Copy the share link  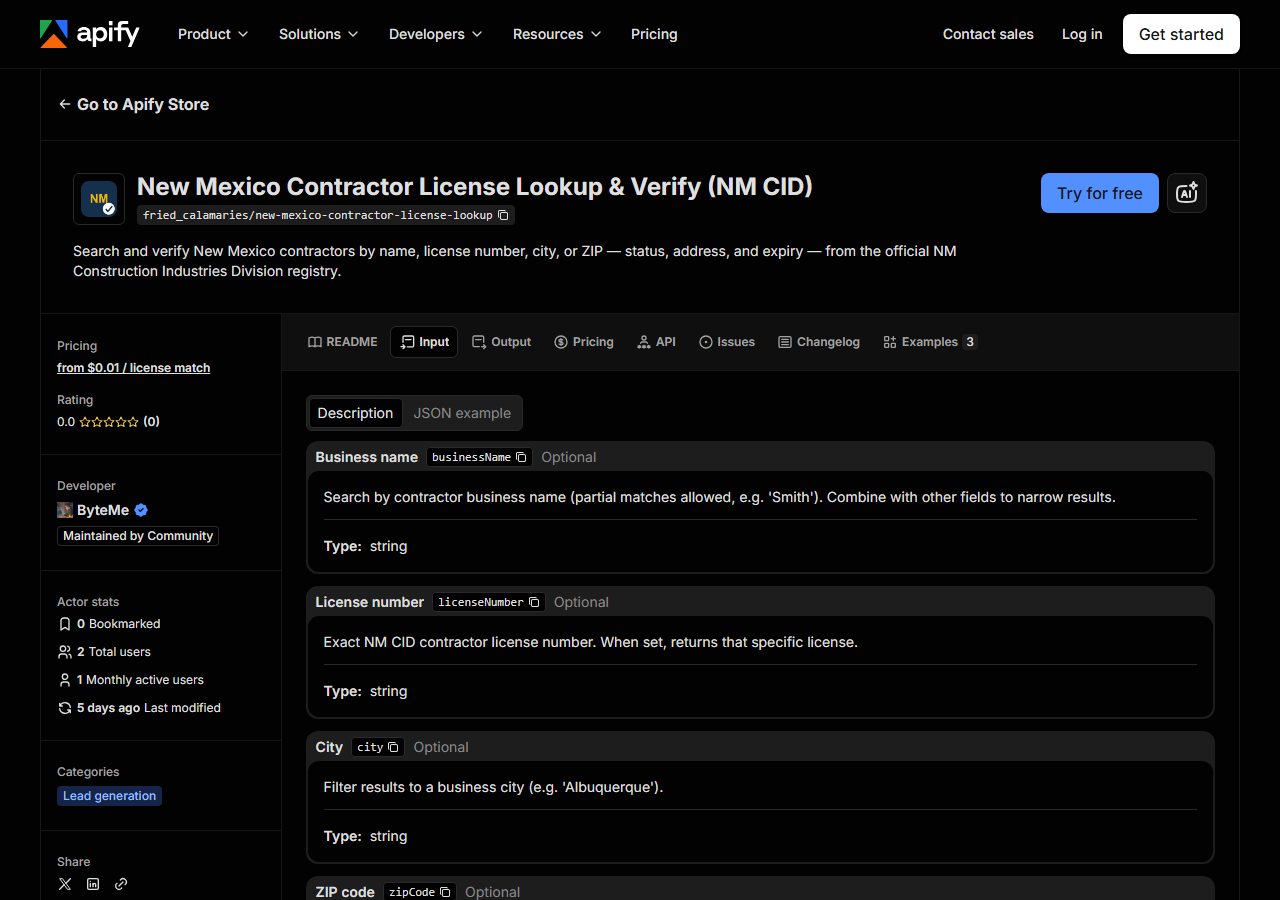click(121, 884)
